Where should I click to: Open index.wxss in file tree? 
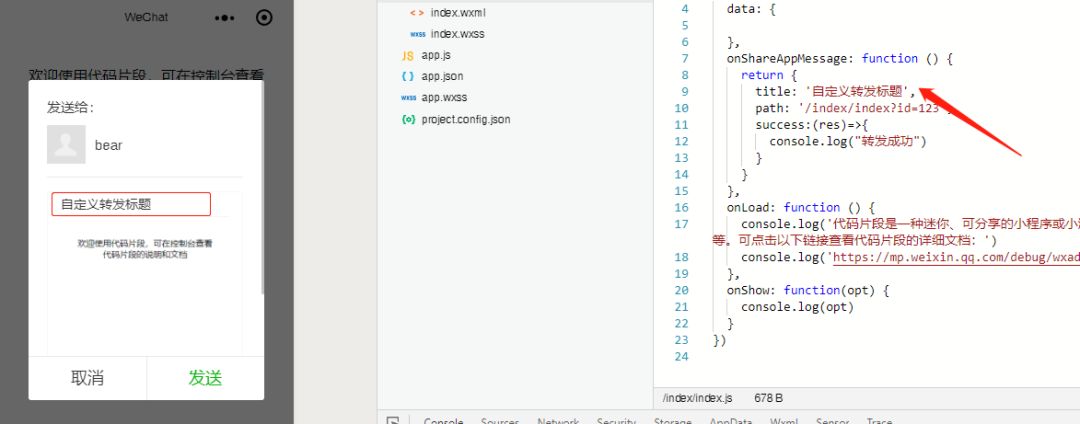457,34
